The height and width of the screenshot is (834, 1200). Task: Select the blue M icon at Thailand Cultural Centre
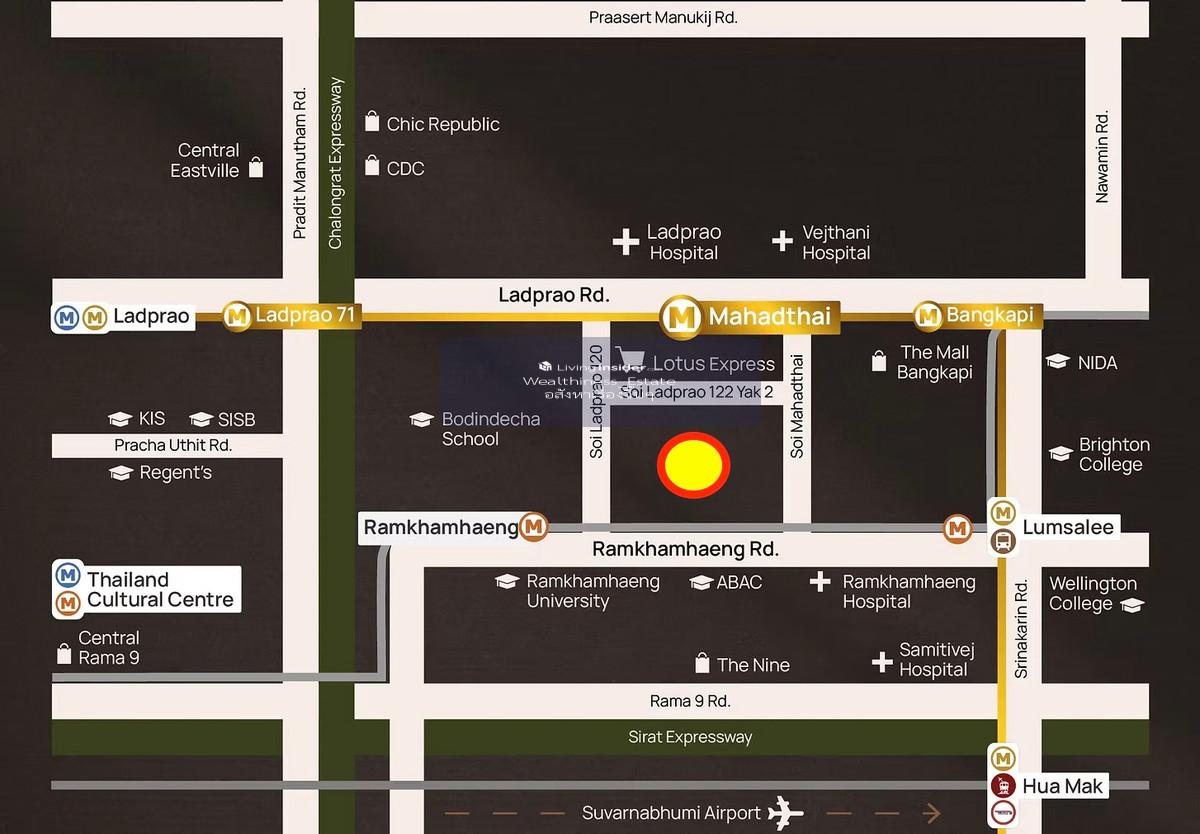click(68, 575)
